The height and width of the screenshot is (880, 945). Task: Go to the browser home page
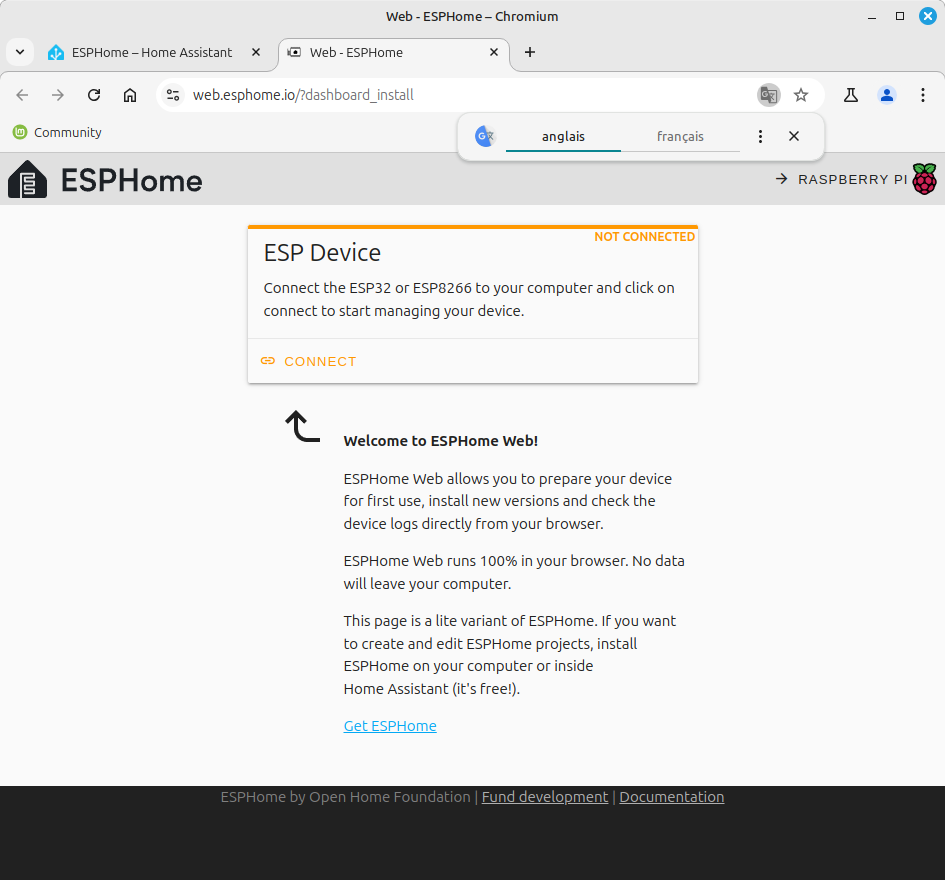click(x=130, y=95)
